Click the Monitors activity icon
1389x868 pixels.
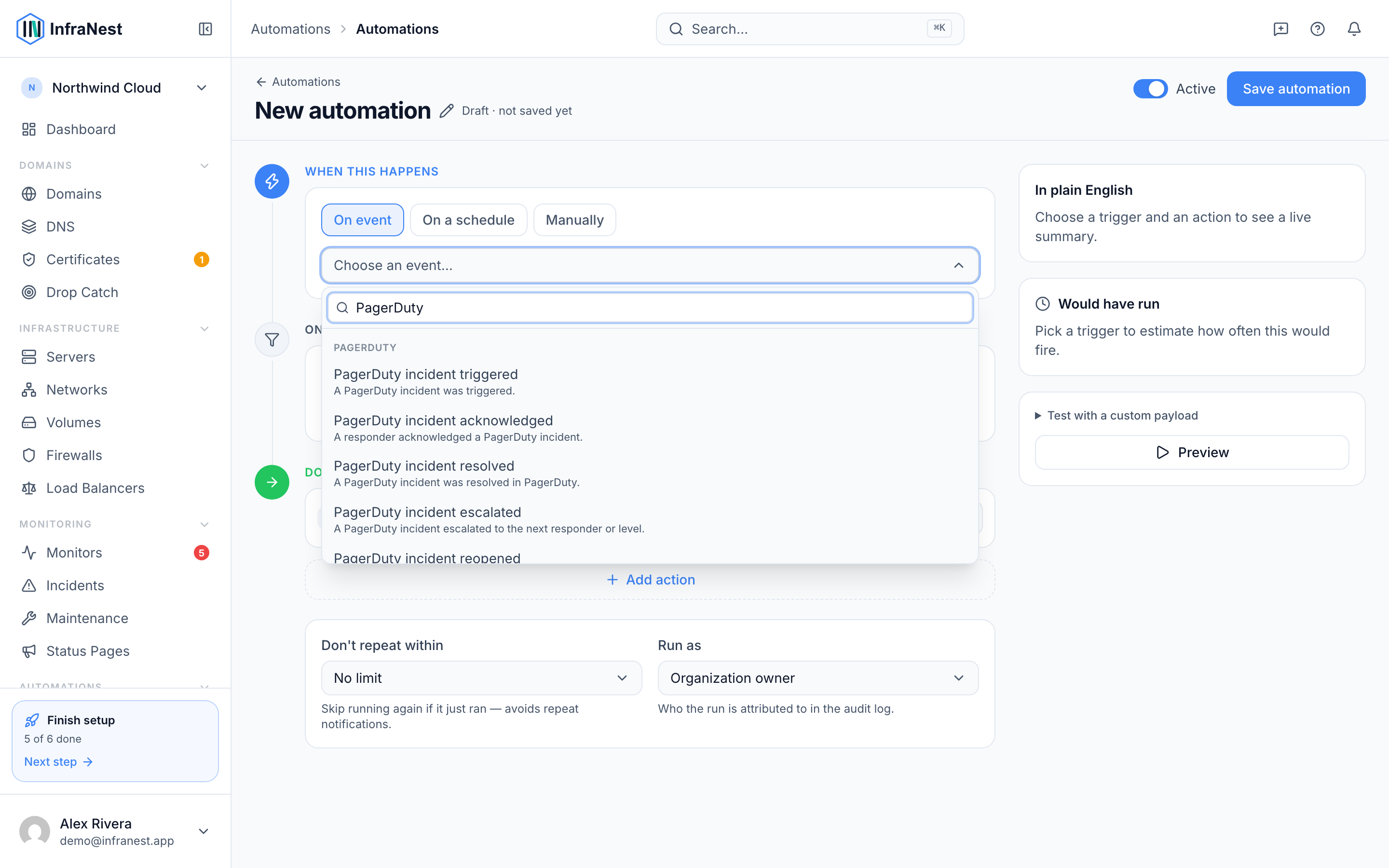[29, 553]
